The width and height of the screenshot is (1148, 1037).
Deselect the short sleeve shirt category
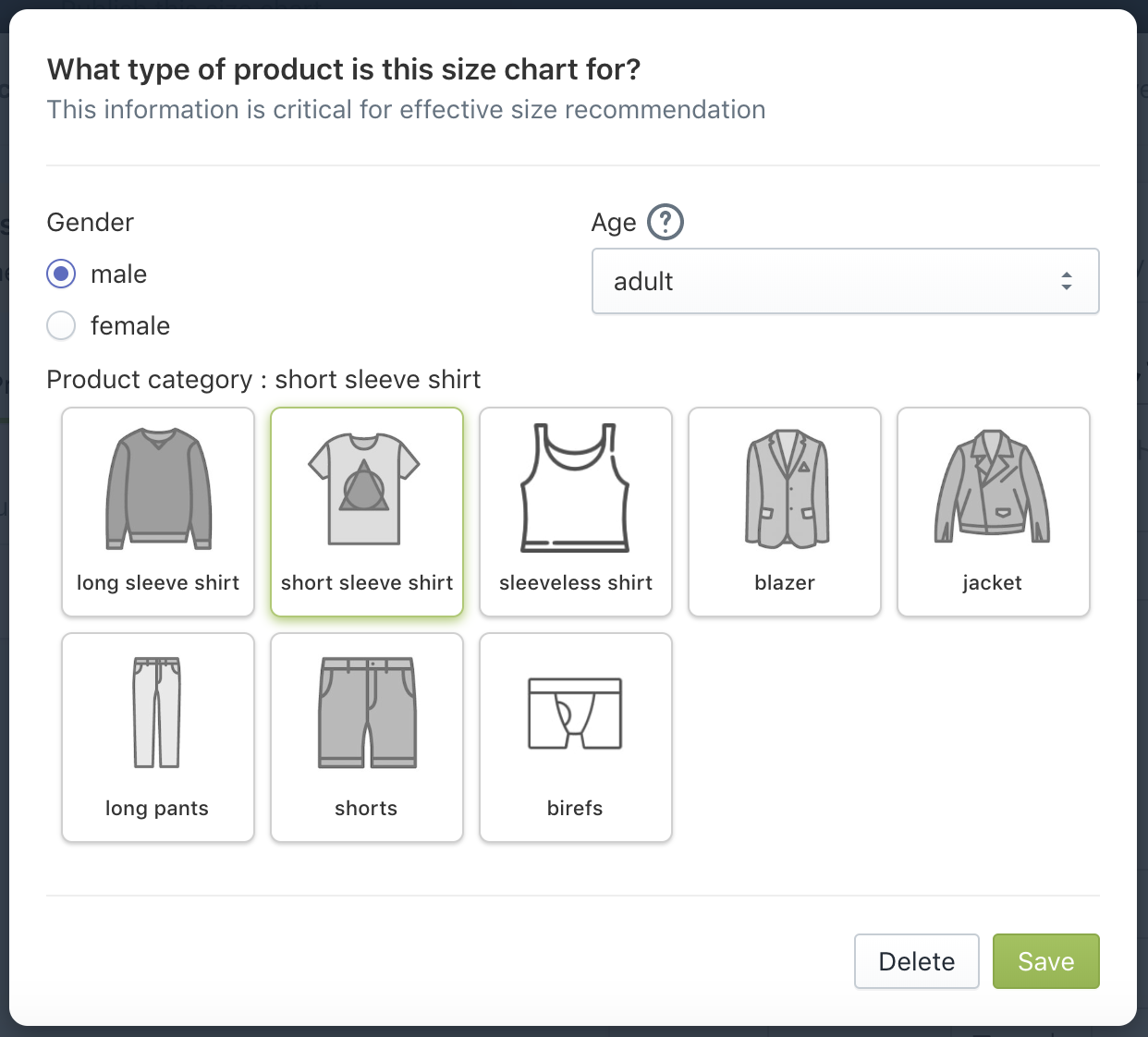click(366, 512)
